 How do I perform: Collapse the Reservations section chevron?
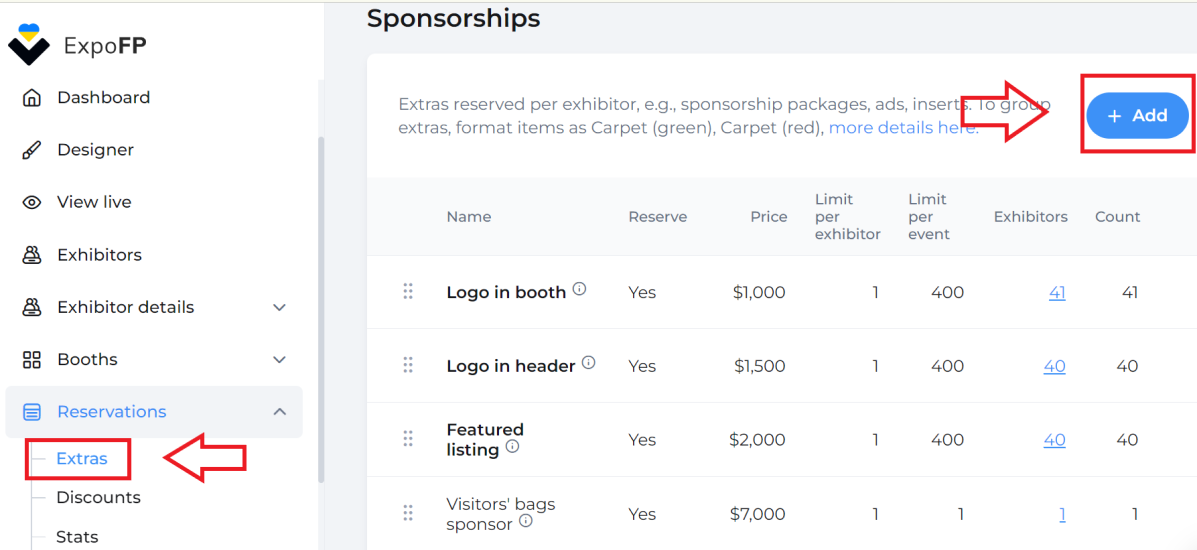coord(280,412)
